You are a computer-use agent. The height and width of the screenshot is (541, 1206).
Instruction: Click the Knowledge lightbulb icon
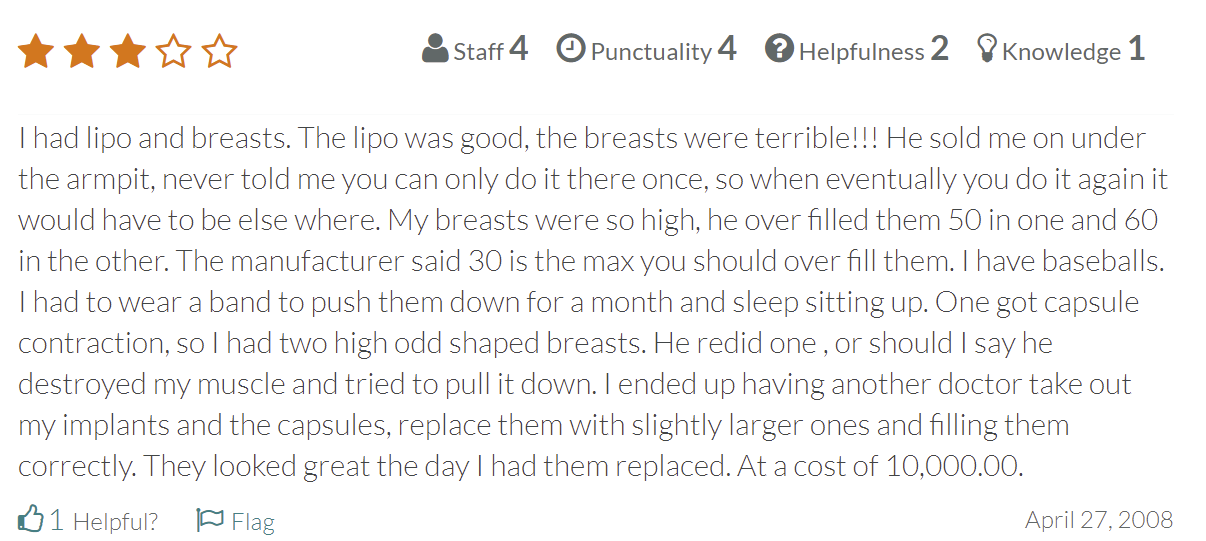[x=987, y=49]
